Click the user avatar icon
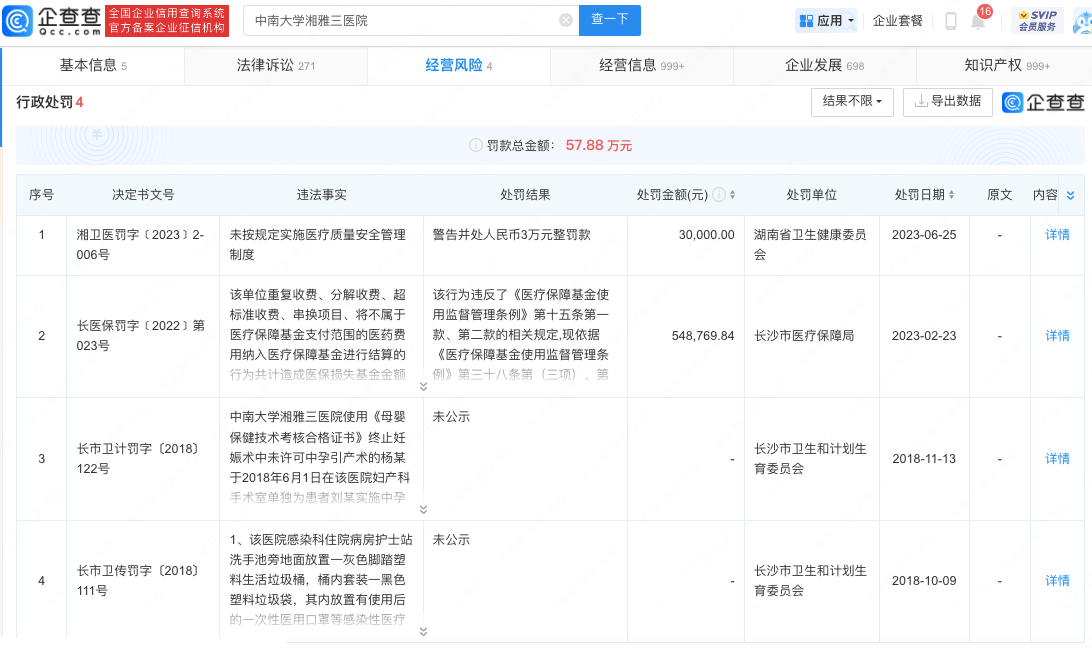This screenshot has height=648, width=1092. [x=1083, y=22]
